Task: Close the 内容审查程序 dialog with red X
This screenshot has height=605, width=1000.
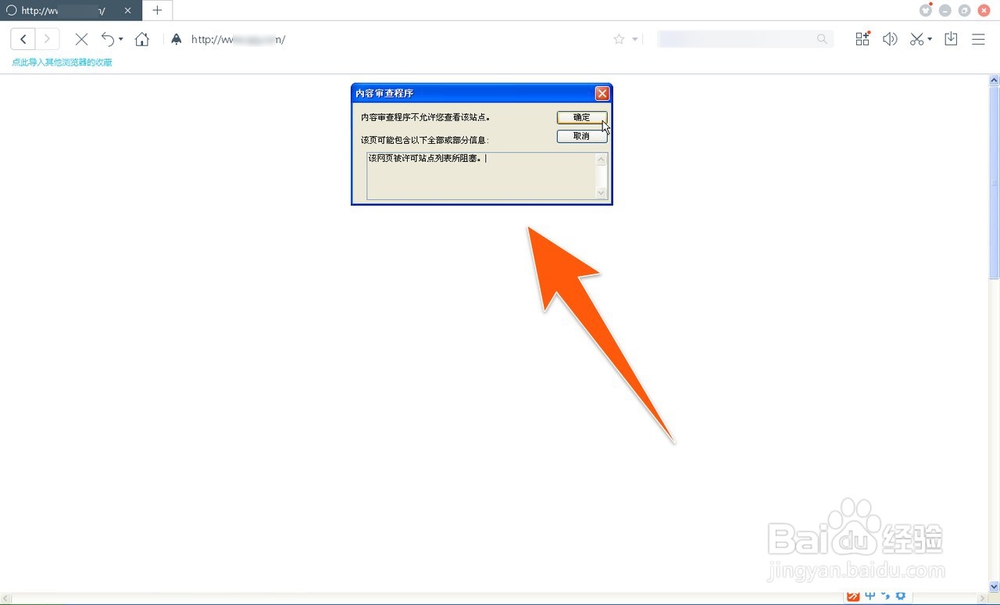Action: (x=602, y=93)
